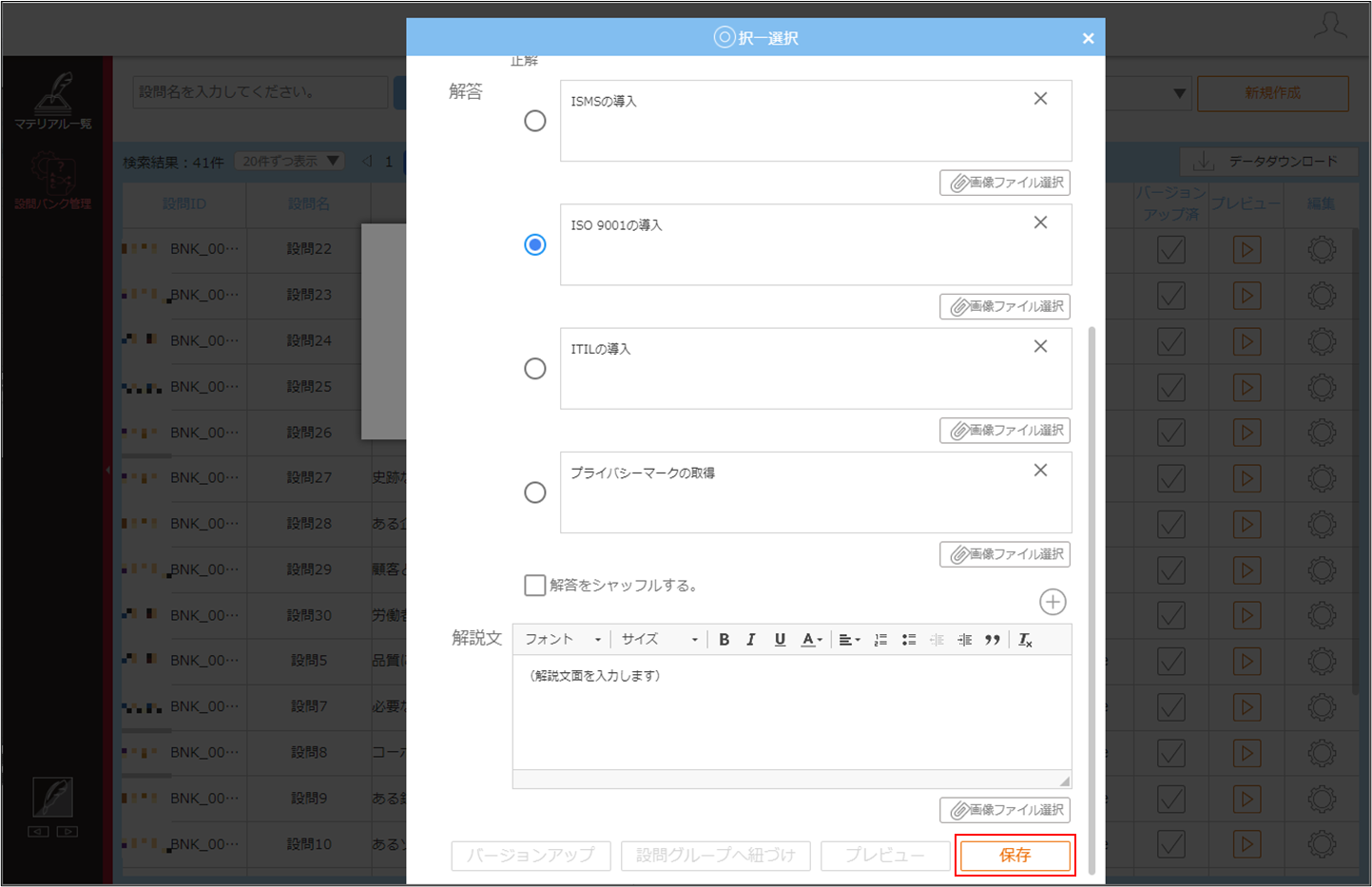Insert bulleted list in editor
1372x887 pixels.
[909, 640]
